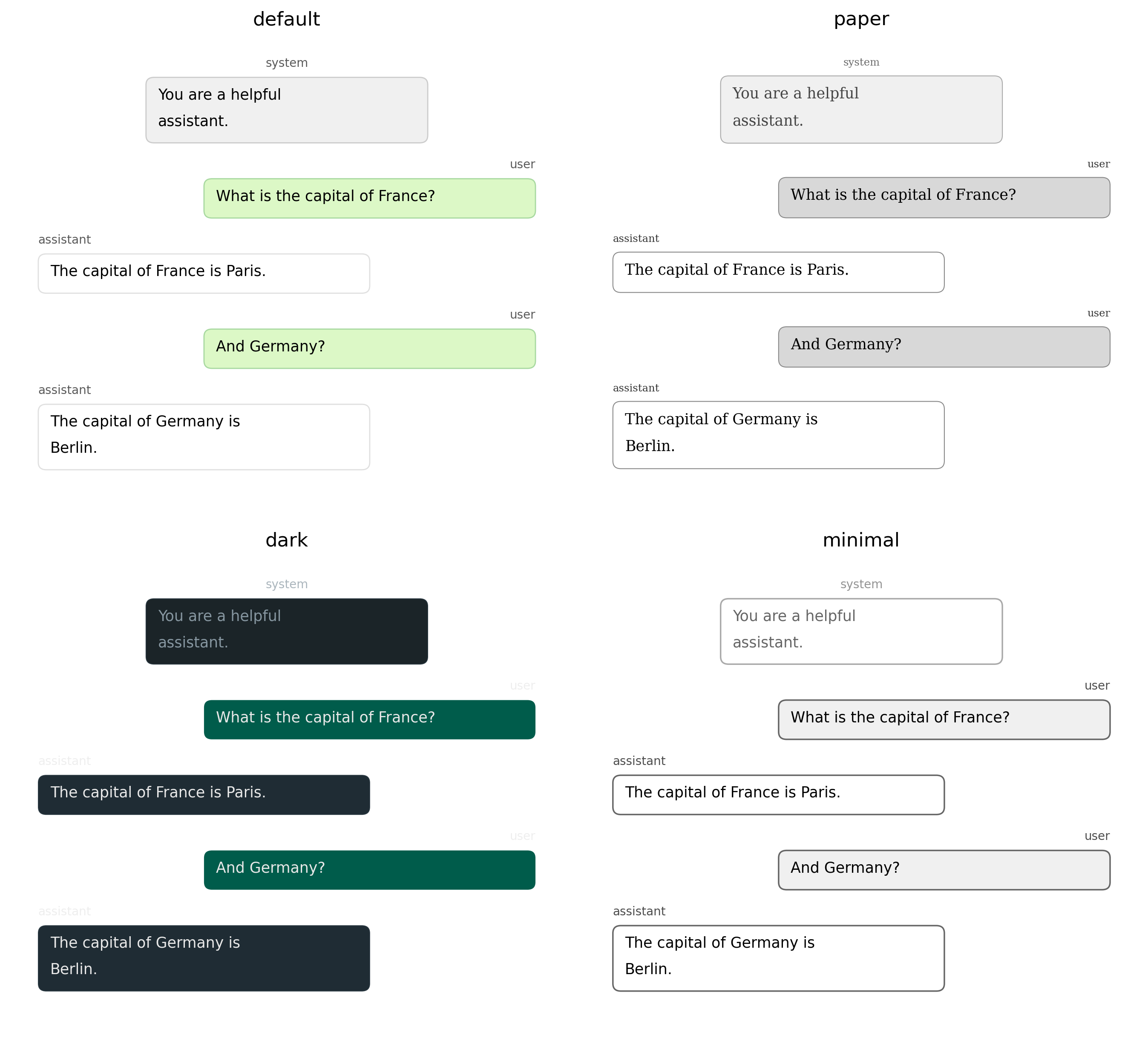Click the paper theme's 'And Germany?' gray bubble
This screenshot has width=1148, height=1041.
pos(944,347)
